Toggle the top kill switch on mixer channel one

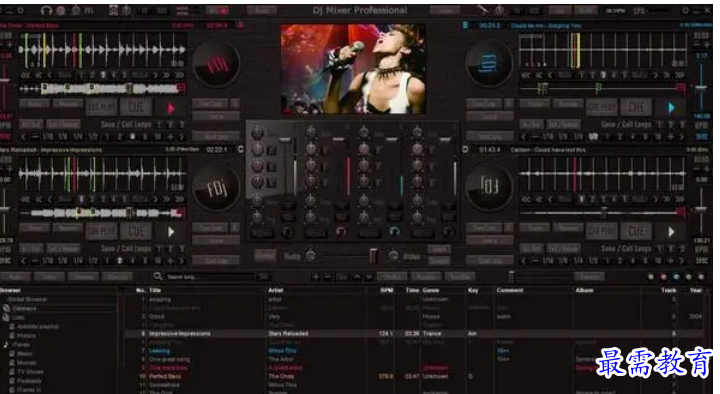[x=272, y=150]
